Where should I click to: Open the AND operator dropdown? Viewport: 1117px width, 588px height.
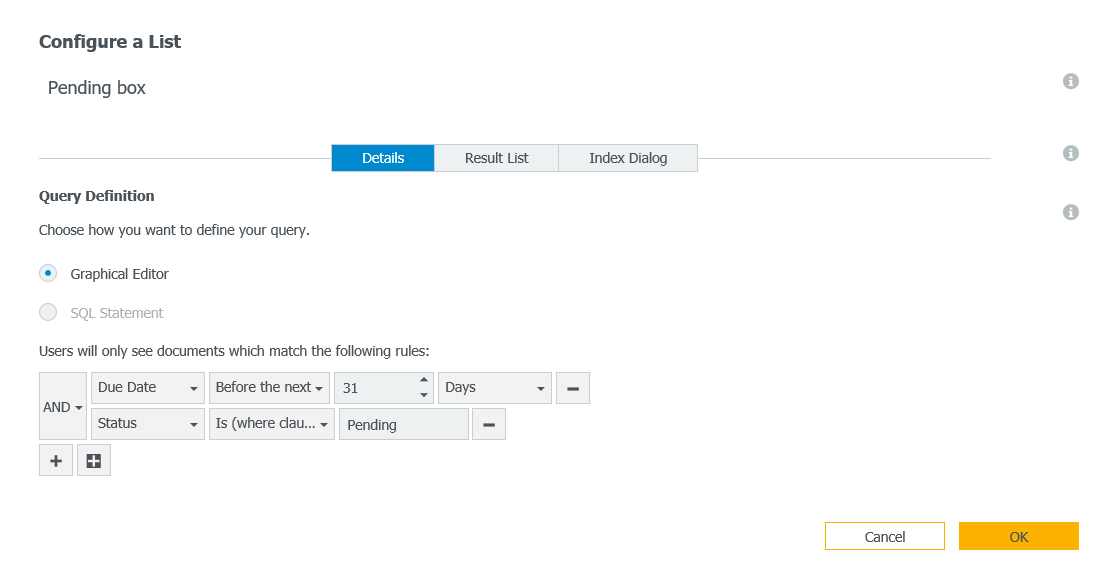62,406
